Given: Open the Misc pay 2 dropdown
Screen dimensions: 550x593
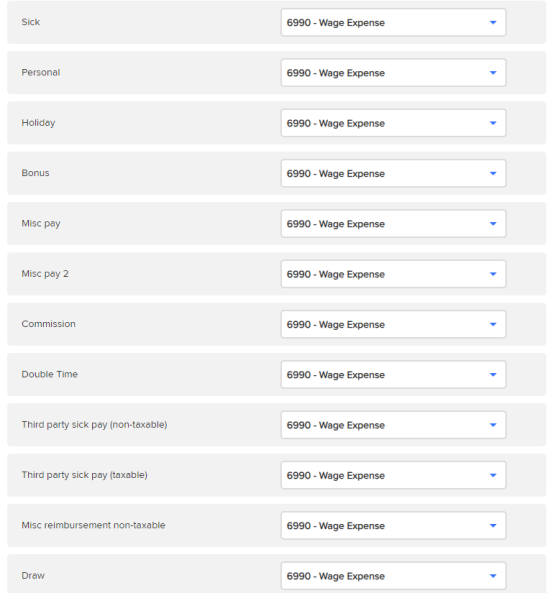Looking at the screenshot, I should pyautogui.click(x=393, y=274).
